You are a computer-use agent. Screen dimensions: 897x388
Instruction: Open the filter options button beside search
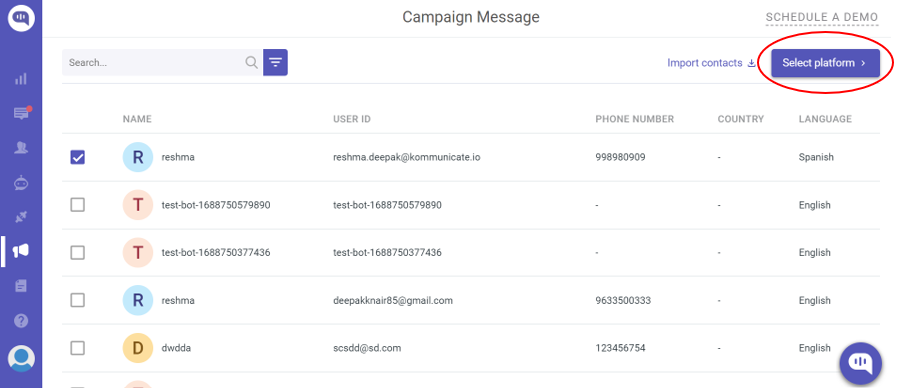[275, 62]
